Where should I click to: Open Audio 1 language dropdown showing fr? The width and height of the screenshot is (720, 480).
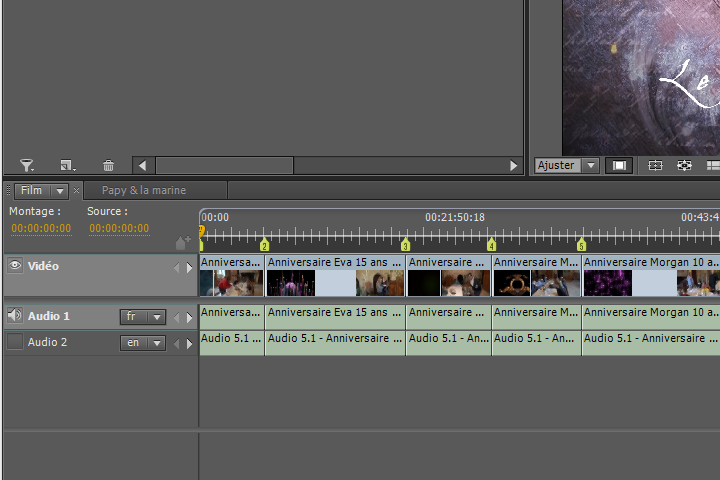tap(143, 317)
